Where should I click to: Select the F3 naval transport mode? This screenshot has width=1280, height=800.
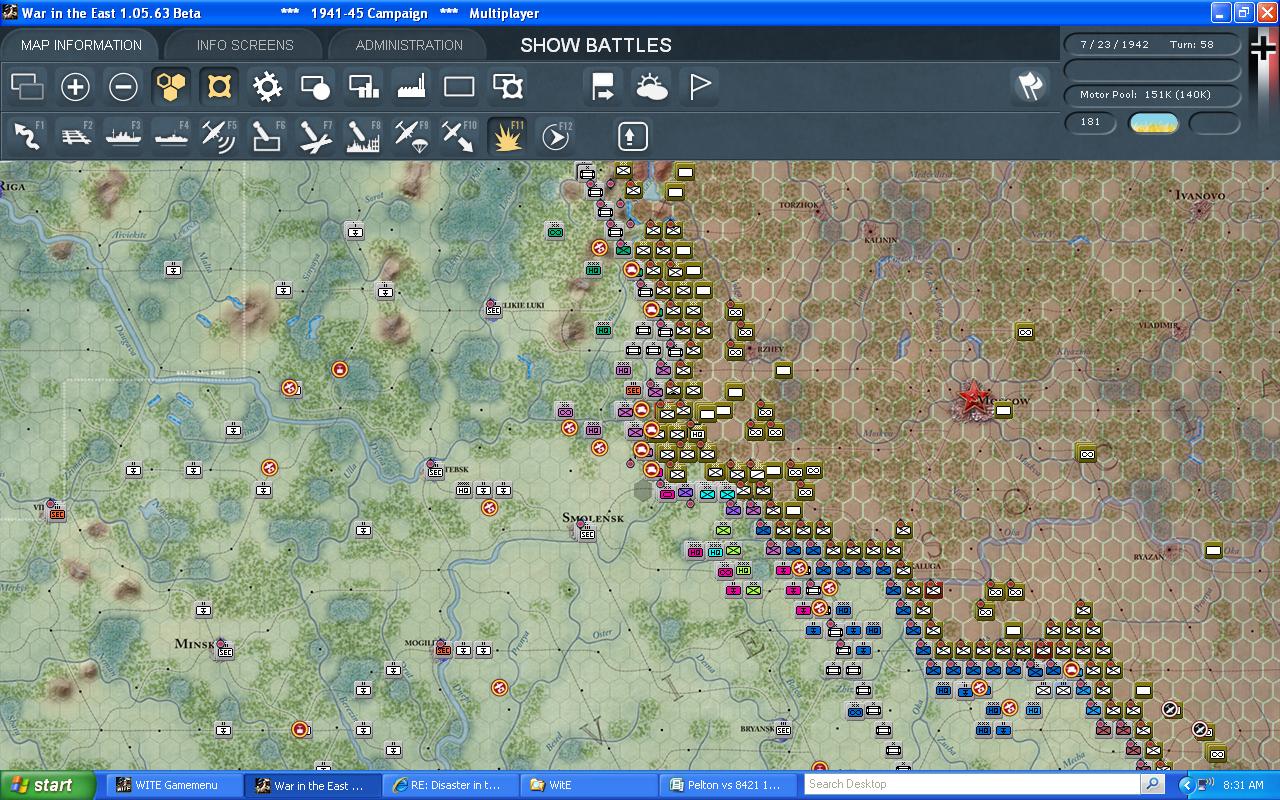click(x=123, y=136)
